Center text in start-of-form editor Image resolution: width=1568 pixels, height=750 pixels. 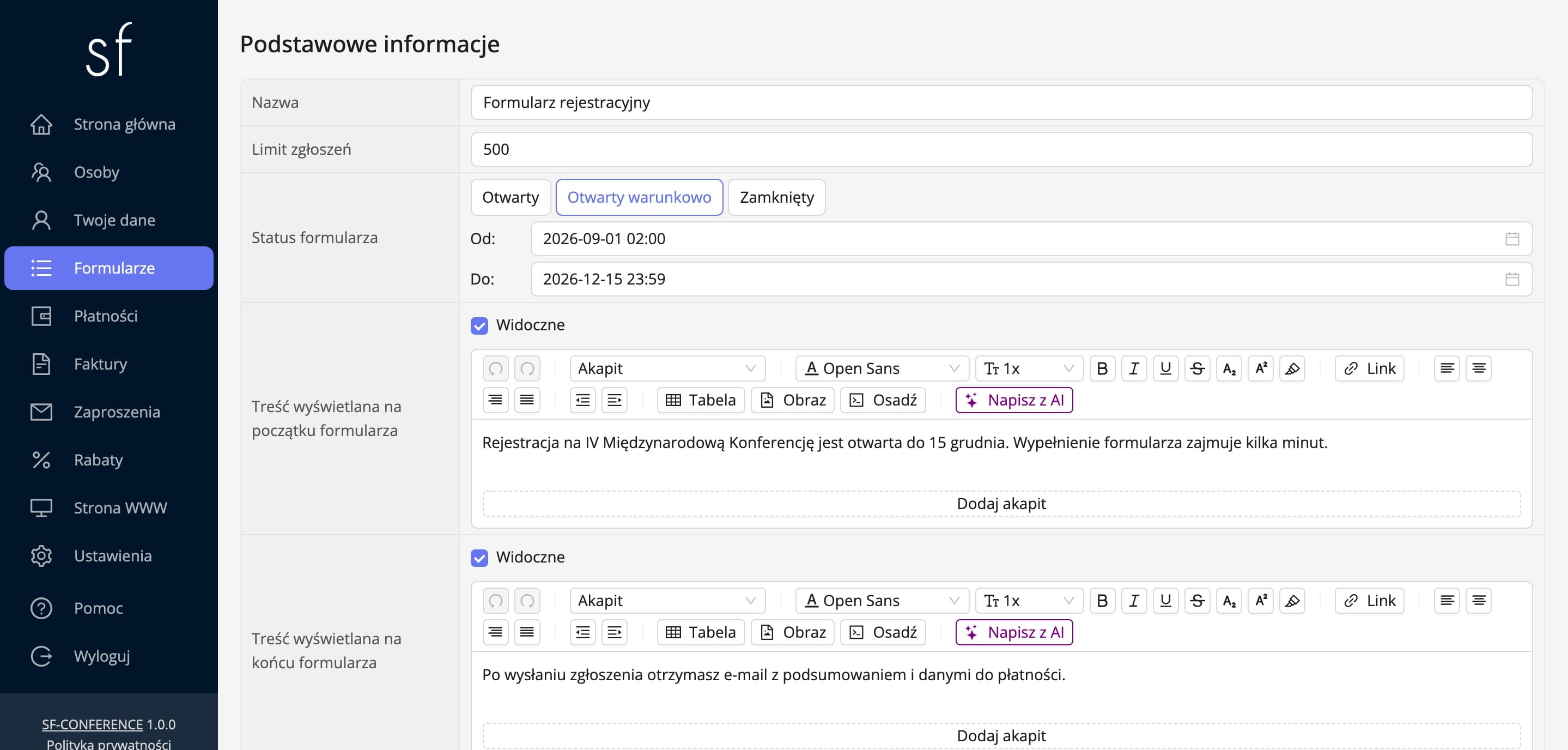coord(1478,368)
